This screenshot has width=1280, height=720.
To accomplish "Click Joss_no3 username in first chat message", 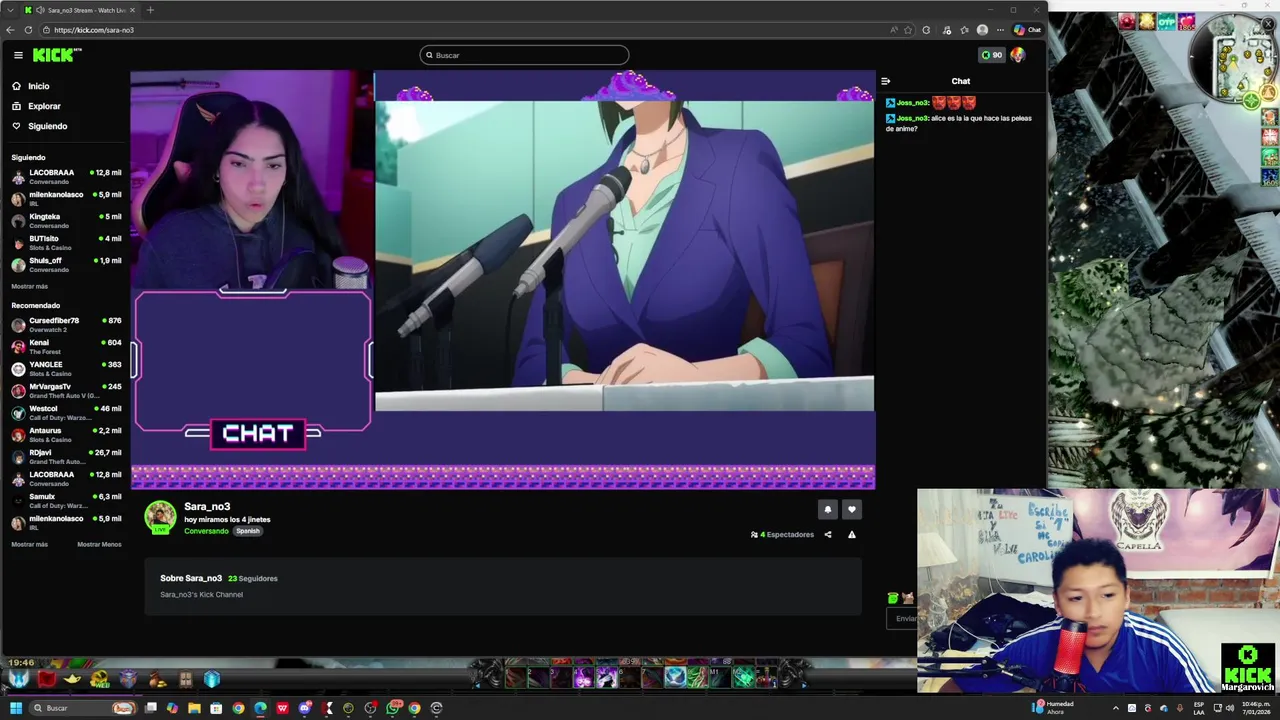I will (x=912, y=102).
